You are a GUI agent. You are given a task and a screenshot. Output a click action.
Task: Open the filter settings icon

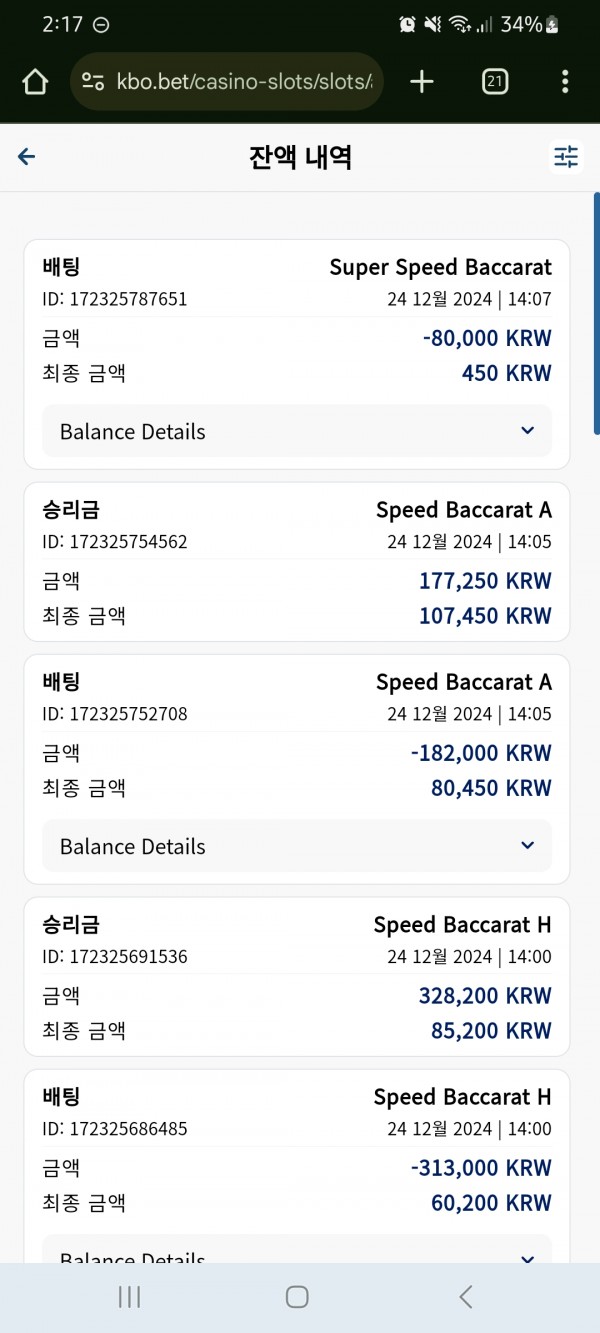click(x=566, y=157)
